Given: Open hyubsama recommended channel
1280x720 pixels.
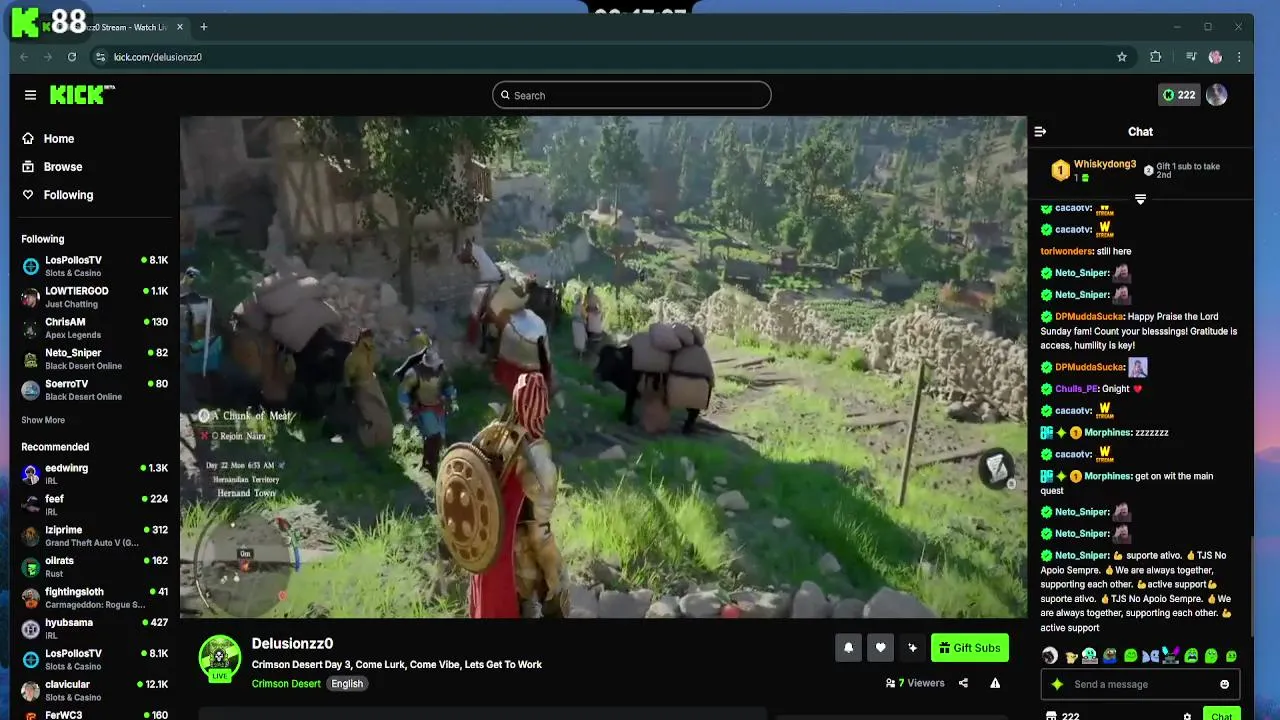Looking at the screenshot, I should [95, 628].
